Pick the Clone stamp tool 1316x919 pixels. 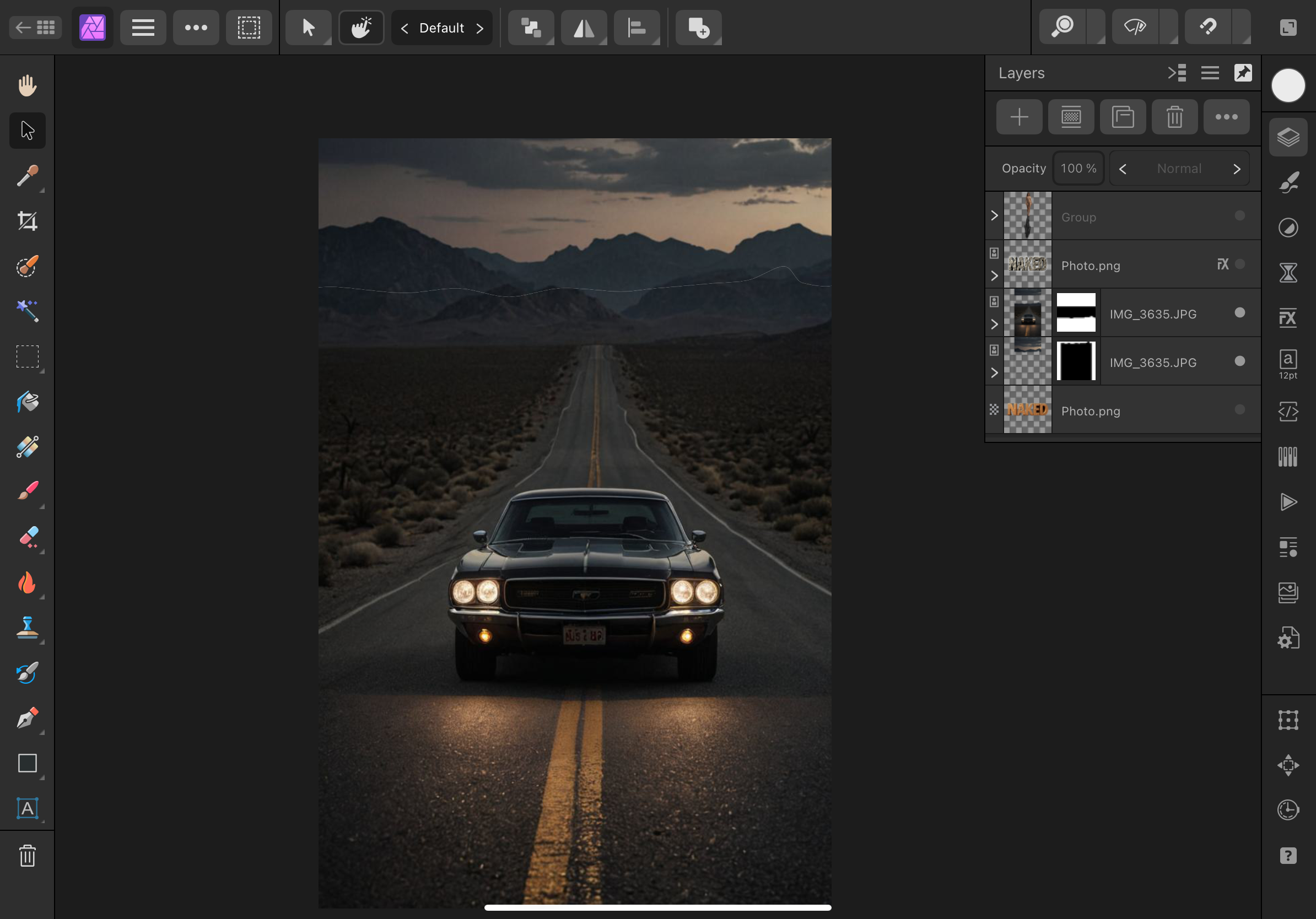(27, 628)
